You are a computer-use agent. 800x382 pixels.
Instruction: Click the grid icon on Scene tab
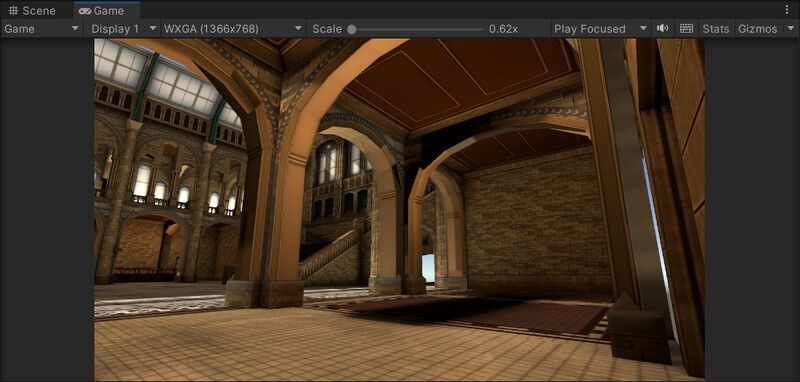pos(13,11)
